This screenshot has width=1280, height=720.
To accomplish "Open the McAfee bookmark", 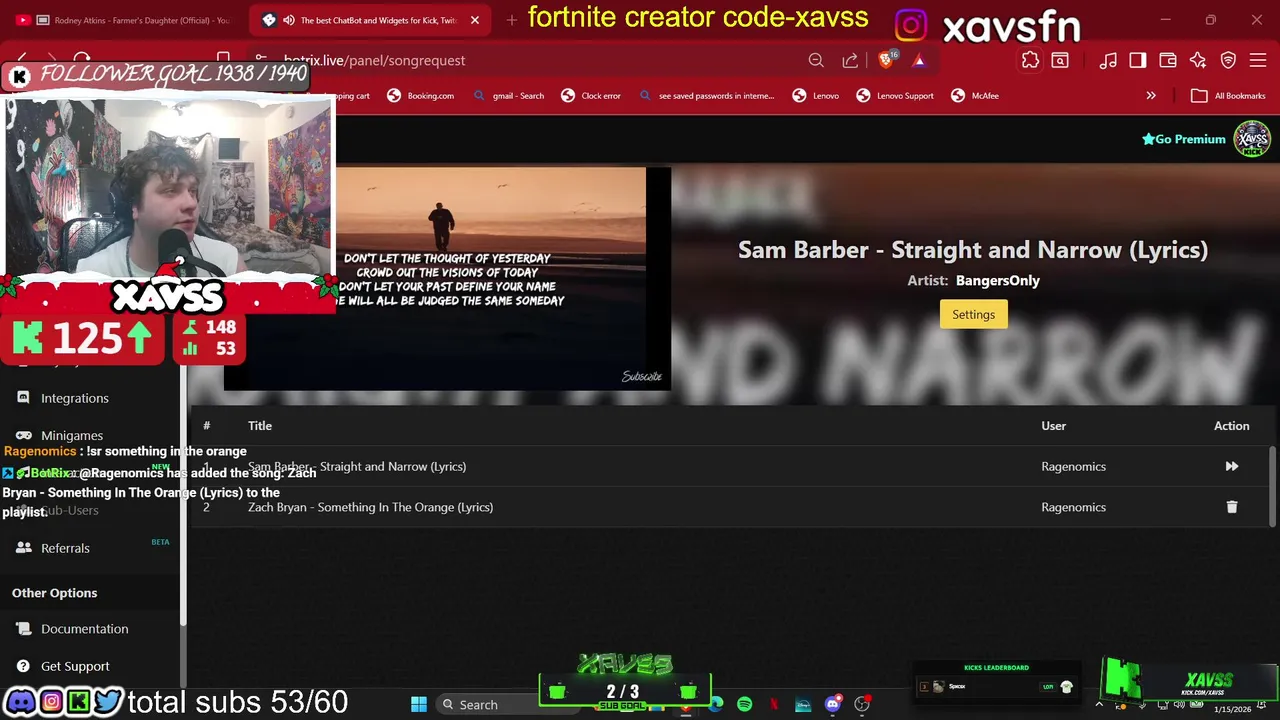I will [x=975, y=96].
